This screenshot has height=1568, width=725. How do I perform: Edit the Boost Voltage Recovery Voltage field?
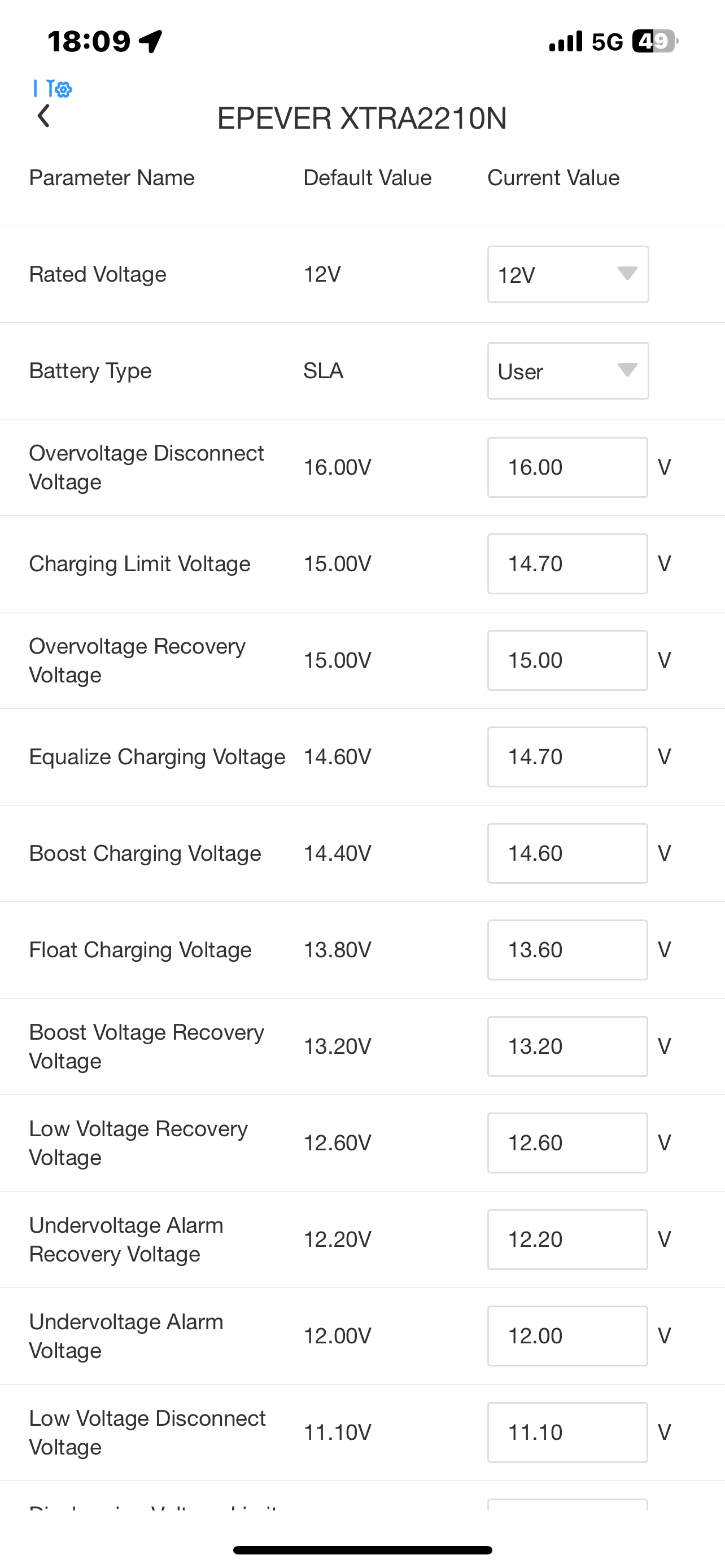coord(567,1046)
